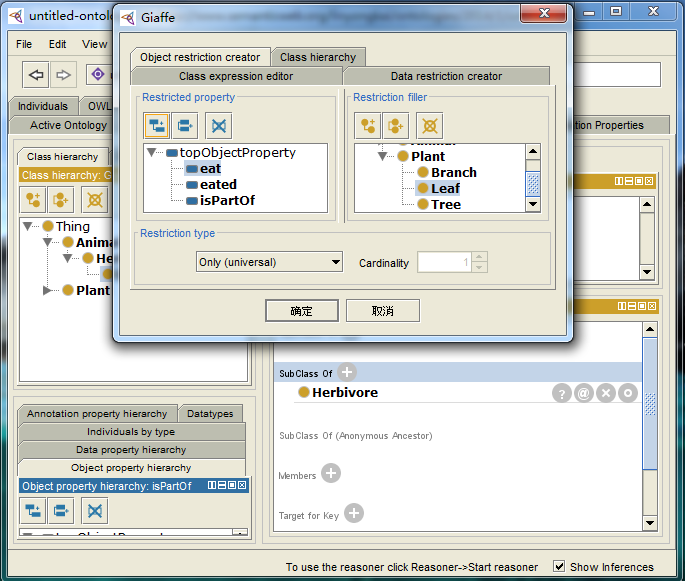Expand Plant node in main hierarchy
The image size is (685, 581).
[47, 290]
